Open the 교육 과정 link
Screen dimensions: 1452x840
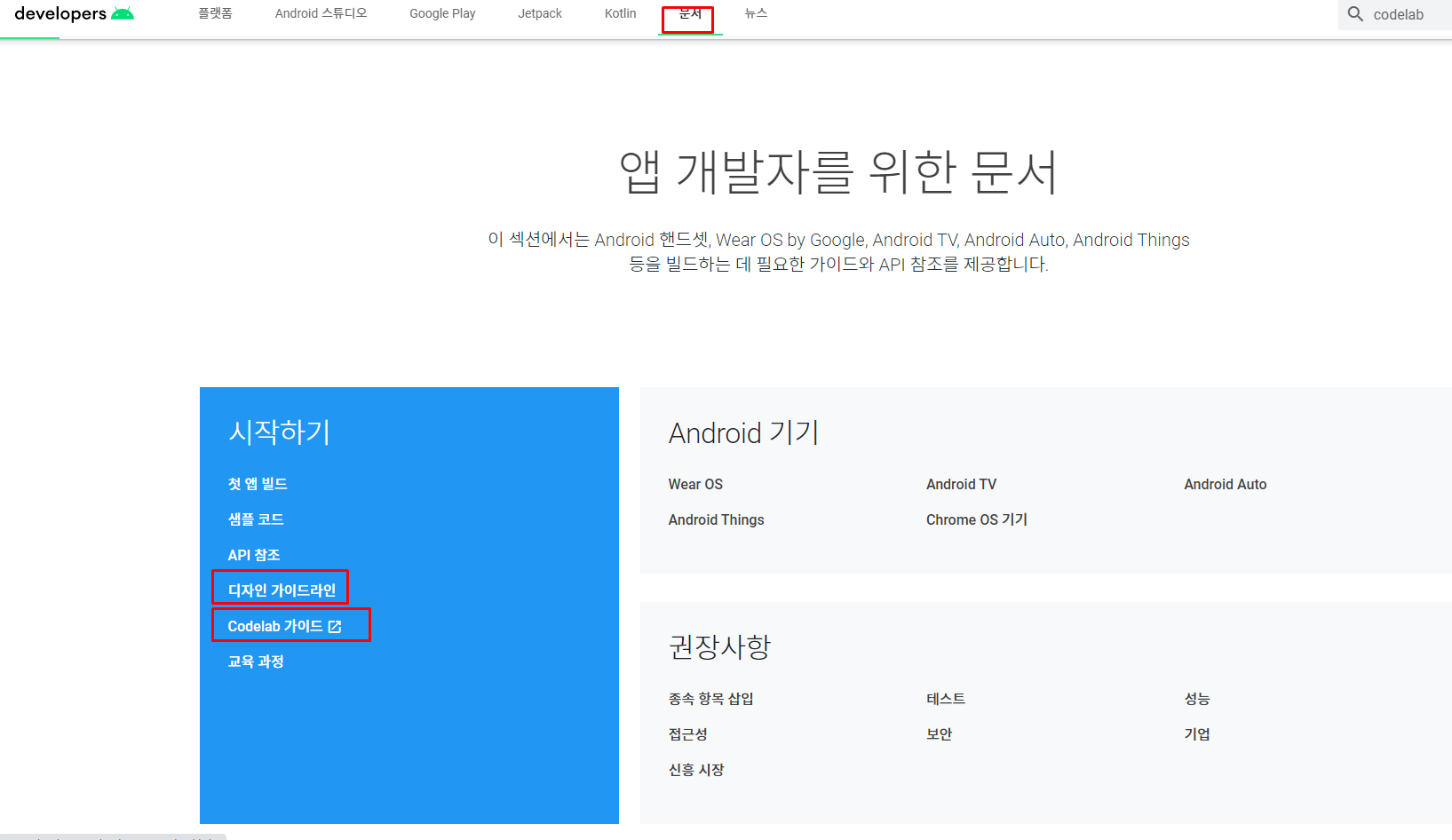pos(256,662)
